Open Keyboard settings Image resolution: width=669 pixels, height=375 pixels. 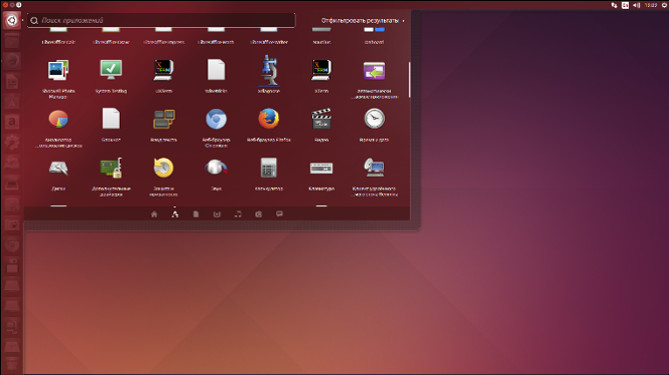click(x=321, y=168)
